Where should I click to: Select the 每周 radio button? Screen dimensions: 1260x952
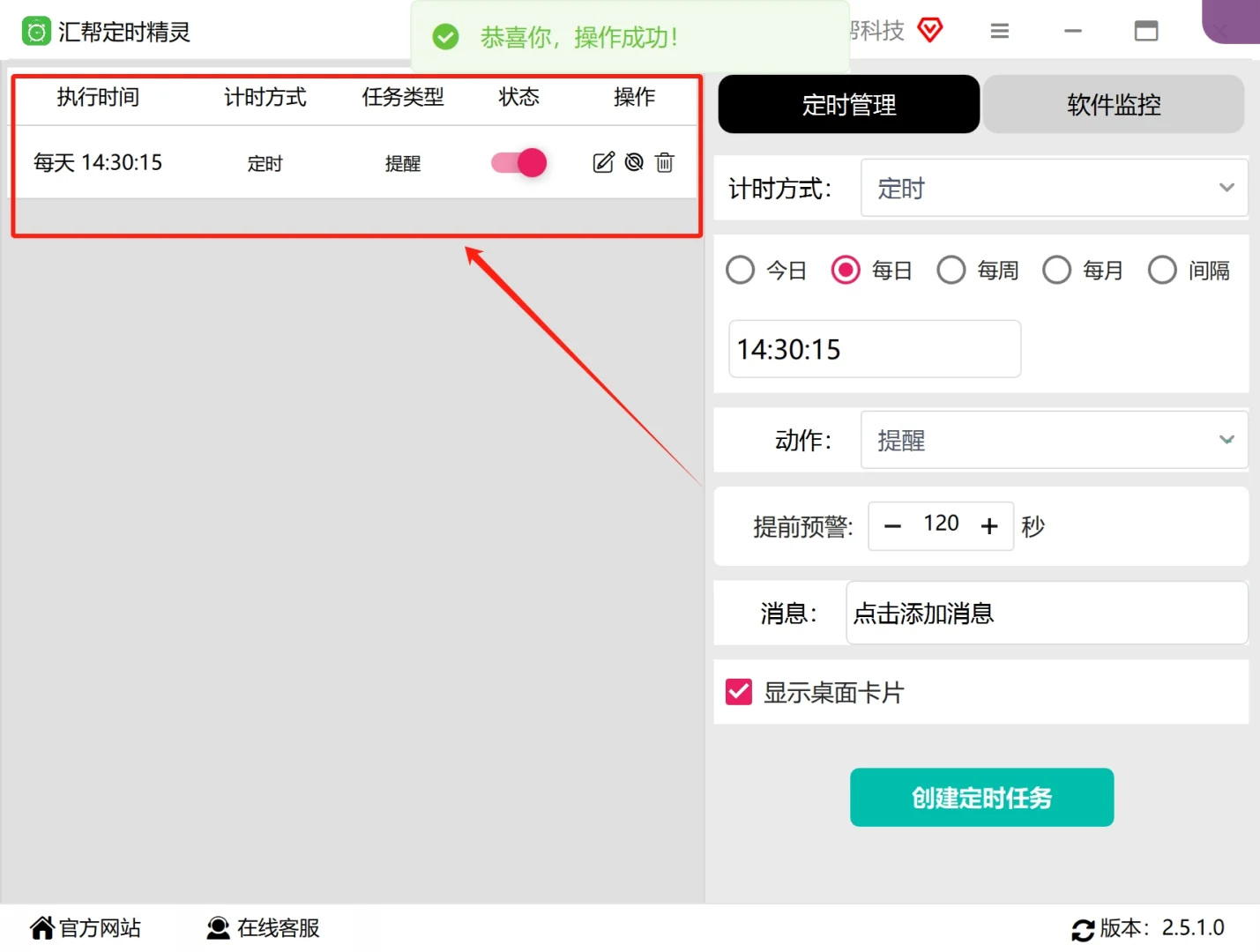pyautogui.click(x=951, y=270)
